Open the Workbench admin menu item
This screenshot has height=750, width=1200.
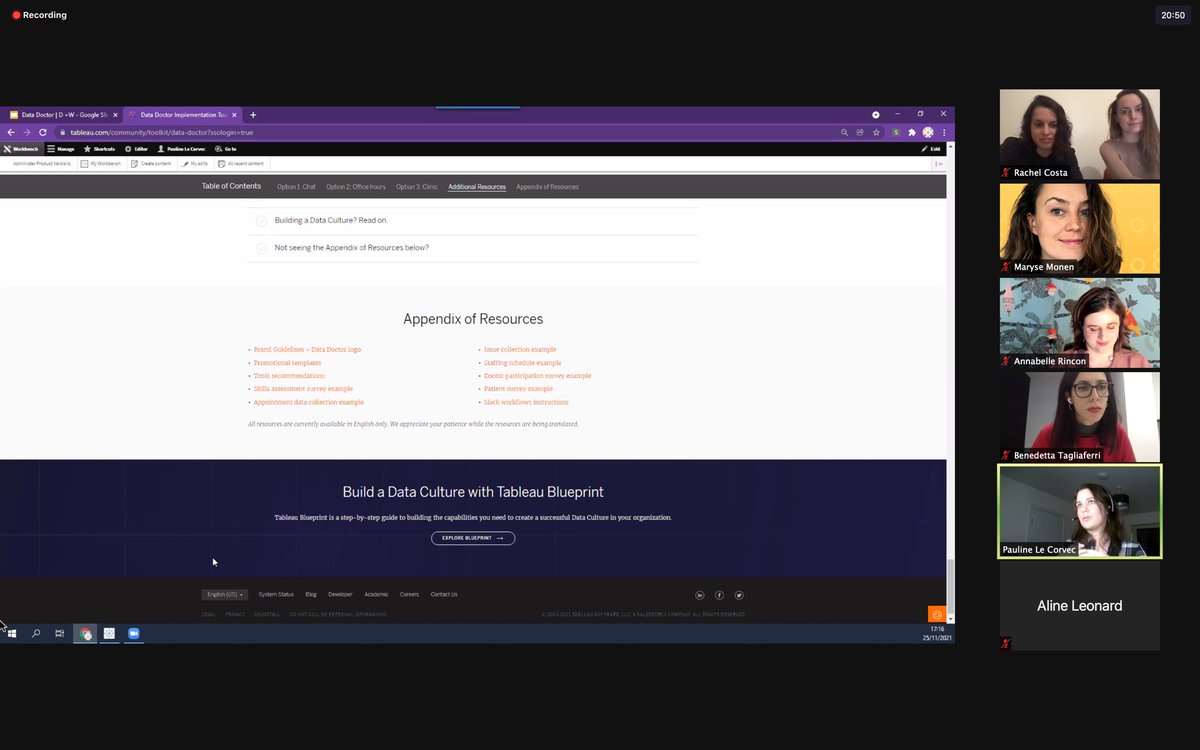tap(20, 149)
